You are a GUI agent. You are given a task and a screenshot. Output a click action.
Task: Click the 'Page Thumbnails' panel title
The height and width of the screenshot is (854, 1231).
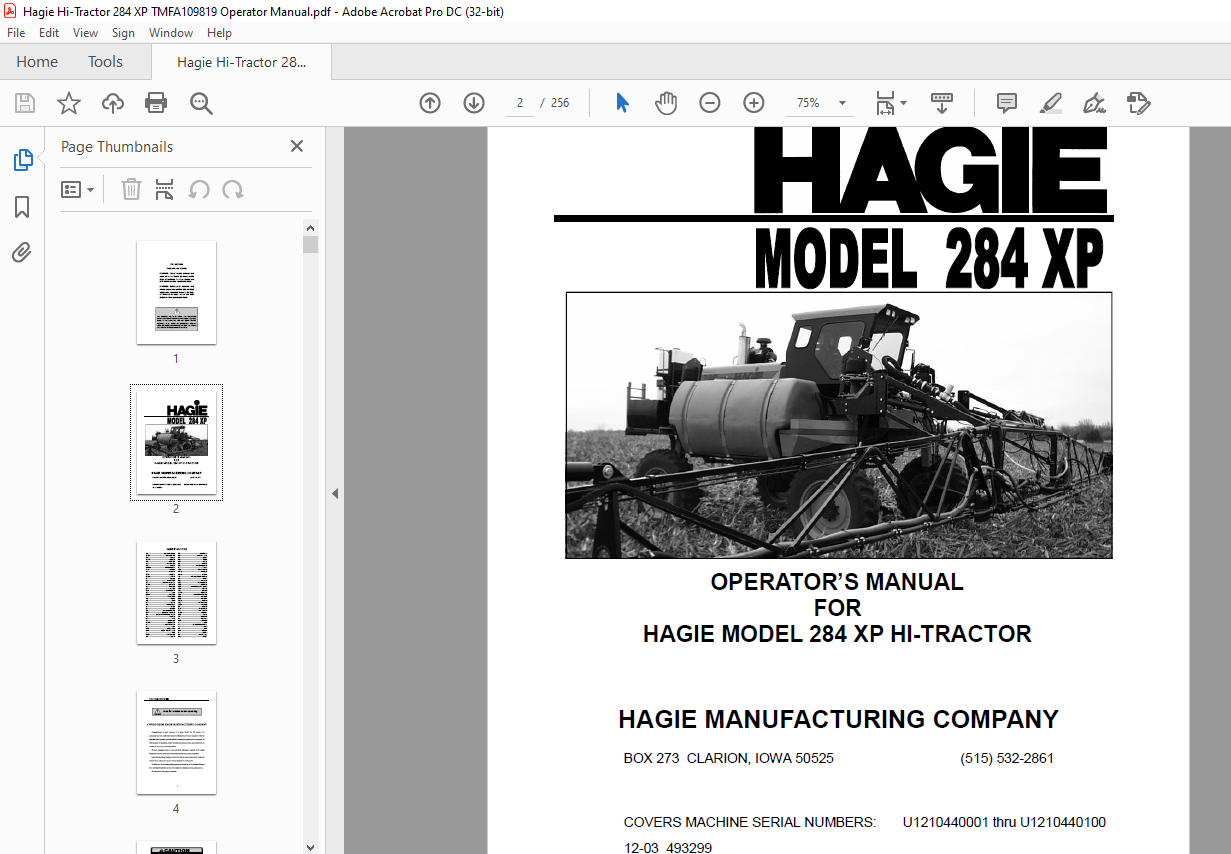tap(117, 147)
